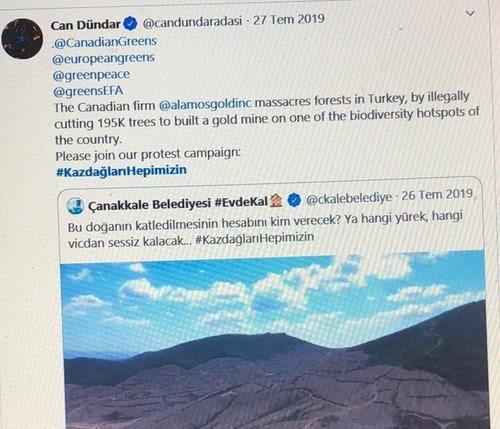Click the house emoji after #EvdeKal

coord(276,201)
